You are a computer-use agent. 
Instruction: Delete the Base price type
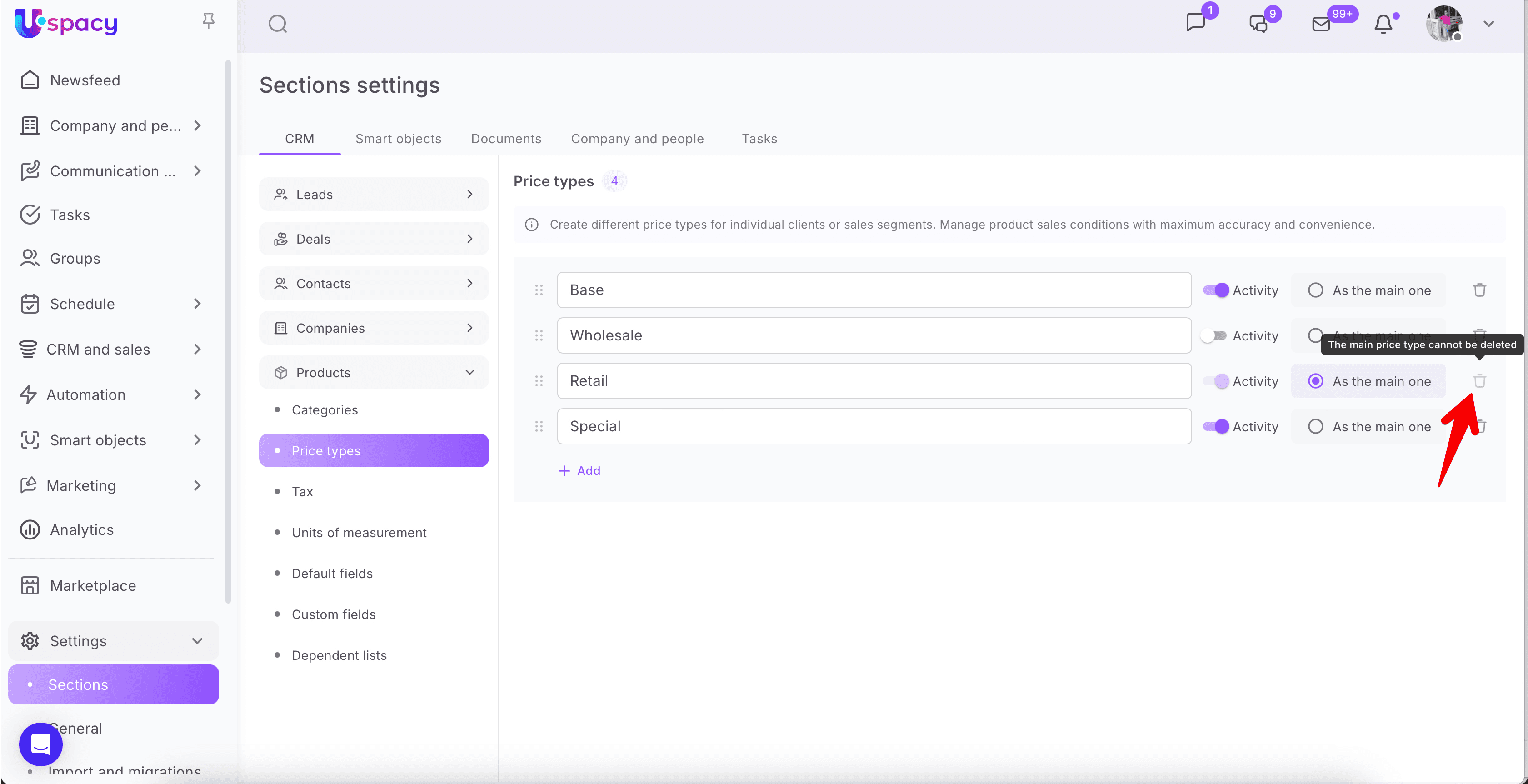point(1479,290)
